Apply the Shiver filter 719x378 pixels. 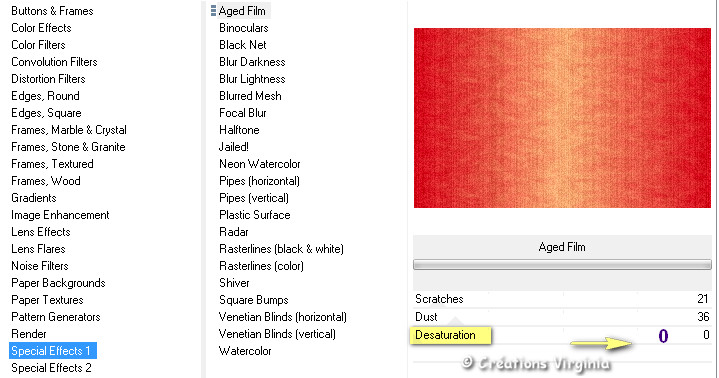pos(234,283)
